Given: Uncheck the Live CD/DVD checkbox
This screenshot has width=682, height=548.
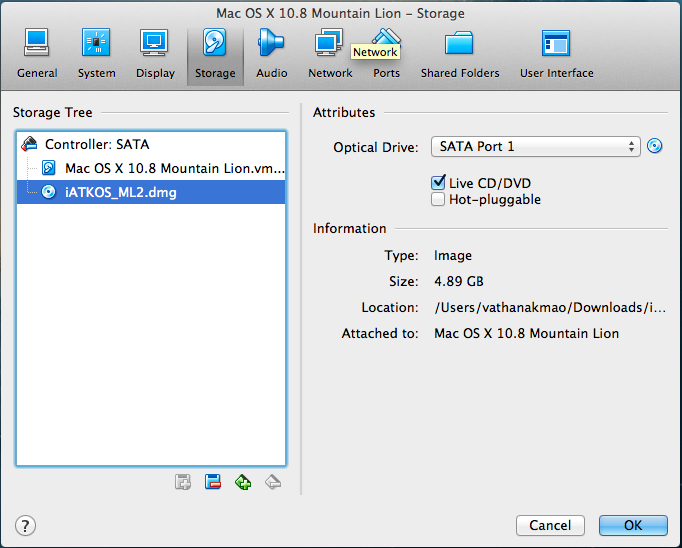Looking at the screenshot, I should click(x=438, y=183).
